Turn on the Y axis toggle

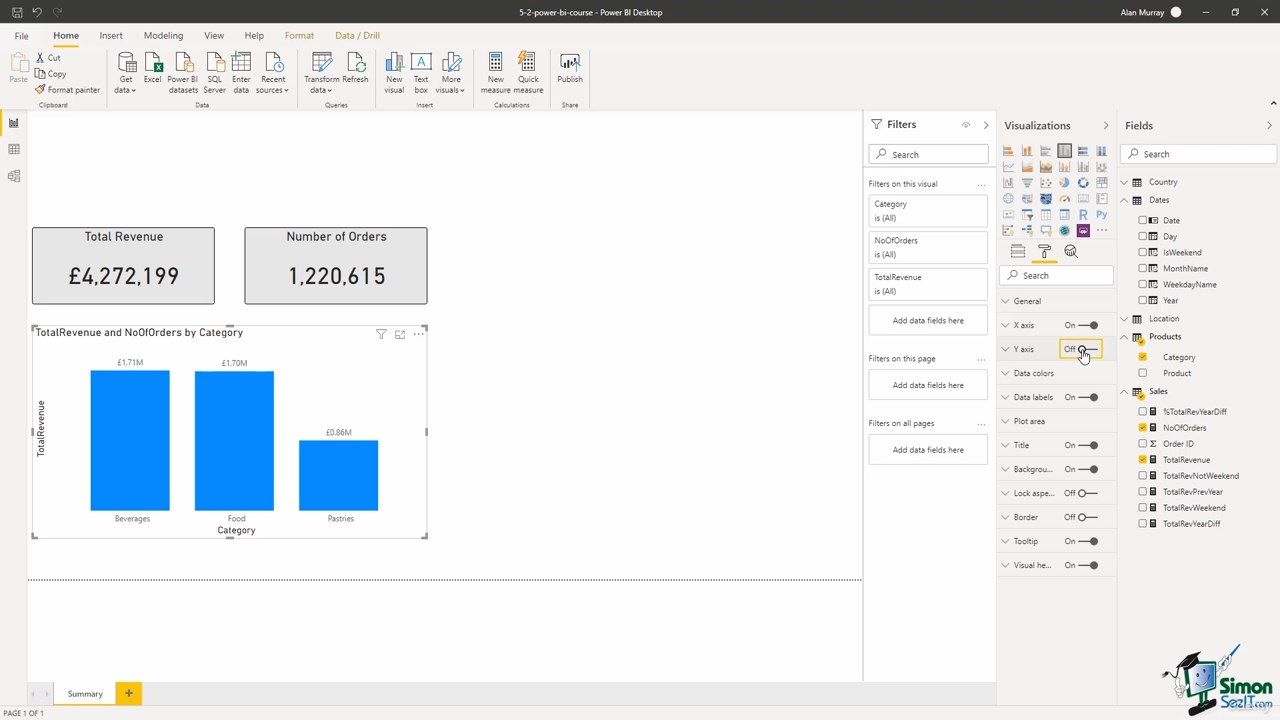click(1087, 349)
